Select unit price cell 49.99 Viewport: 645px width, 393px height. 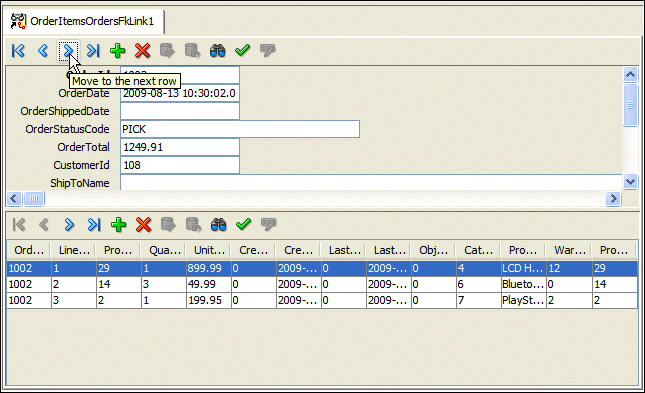point(209,284)
